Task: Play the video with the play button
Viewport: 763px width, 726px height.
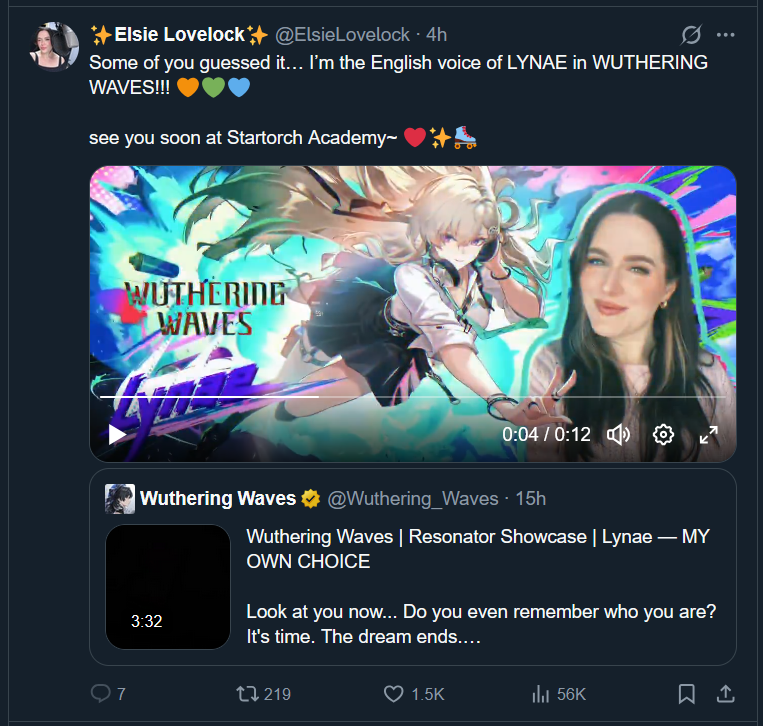Action: pyautogui.click(x=117, y=434)
